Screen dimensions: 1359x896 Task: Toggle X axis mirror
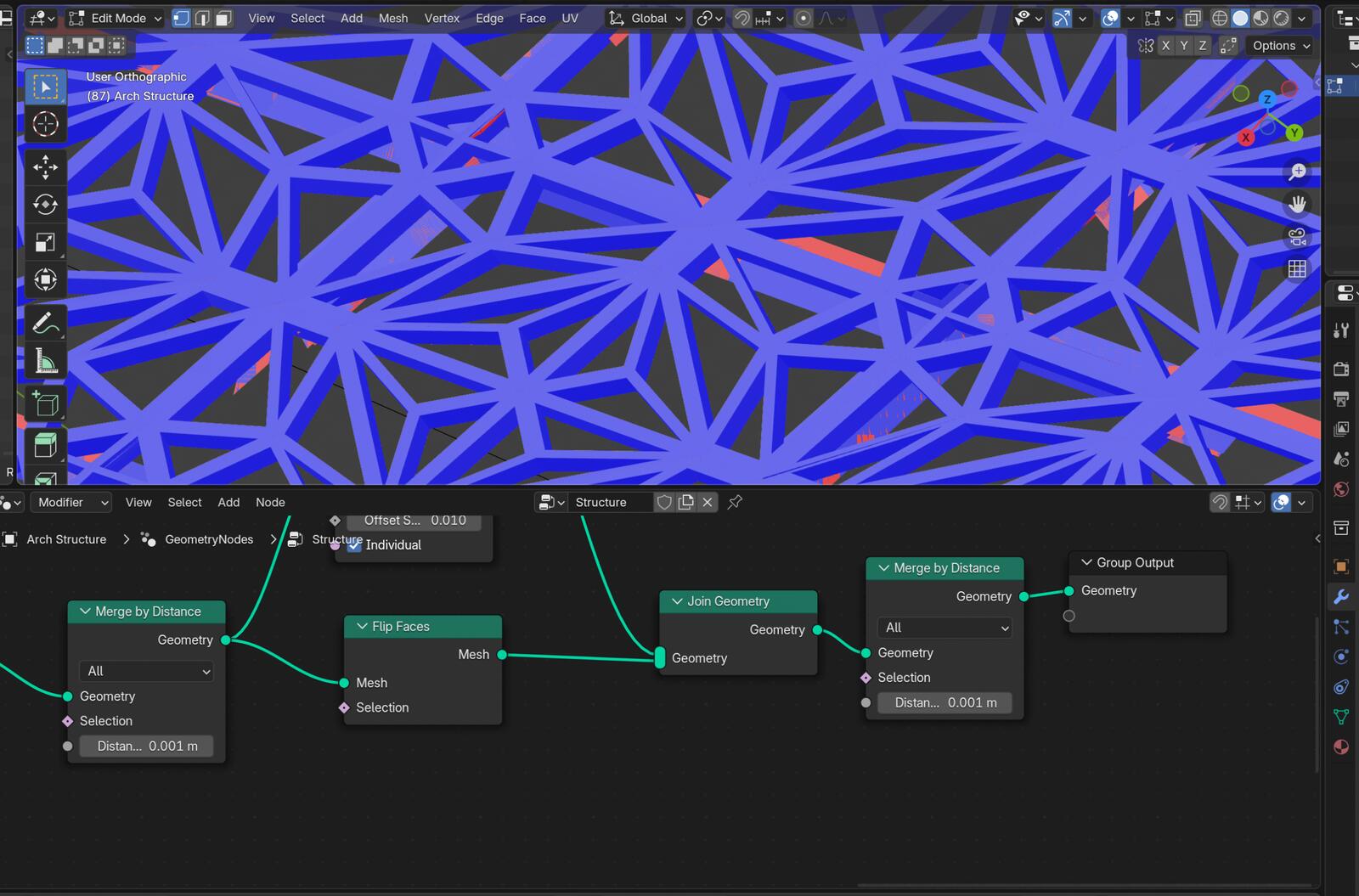click(x=1165, y=46)
